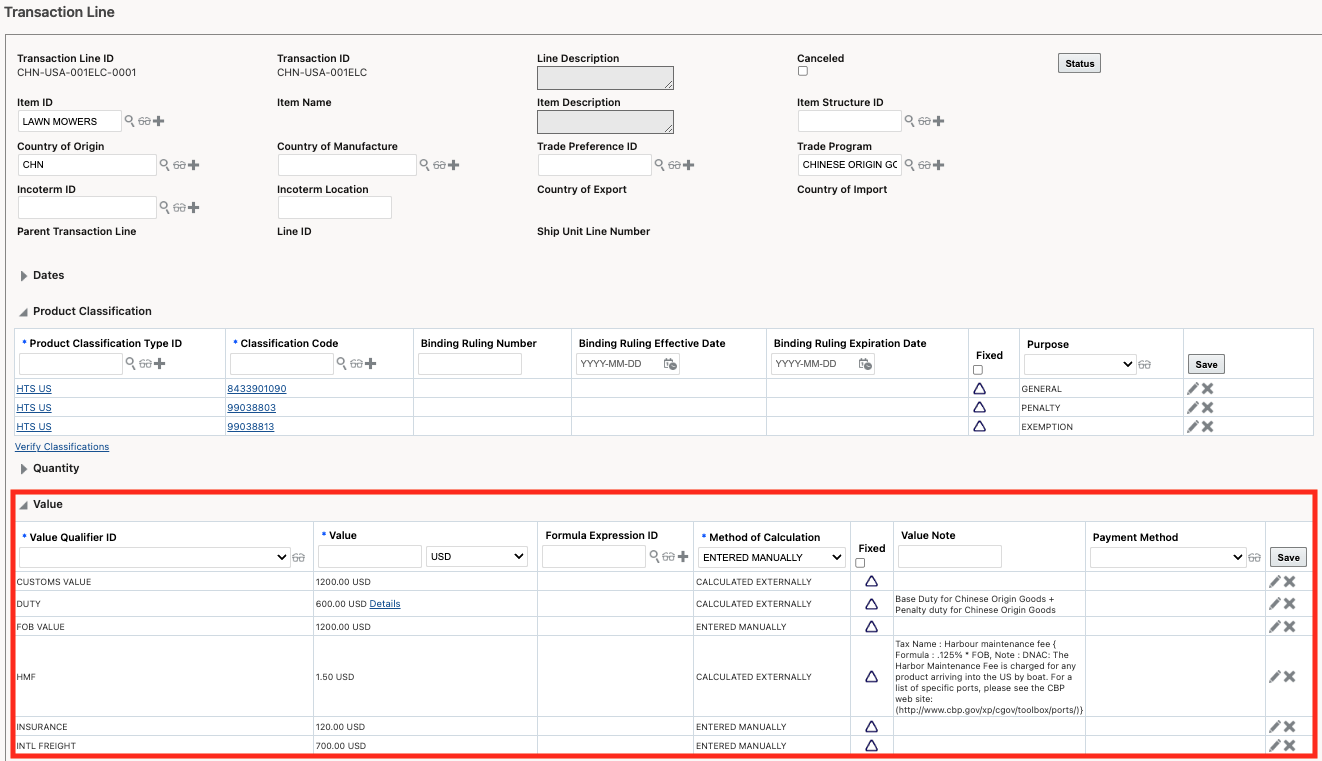Add new Classification Code plus icon

(x=371, y=363)
